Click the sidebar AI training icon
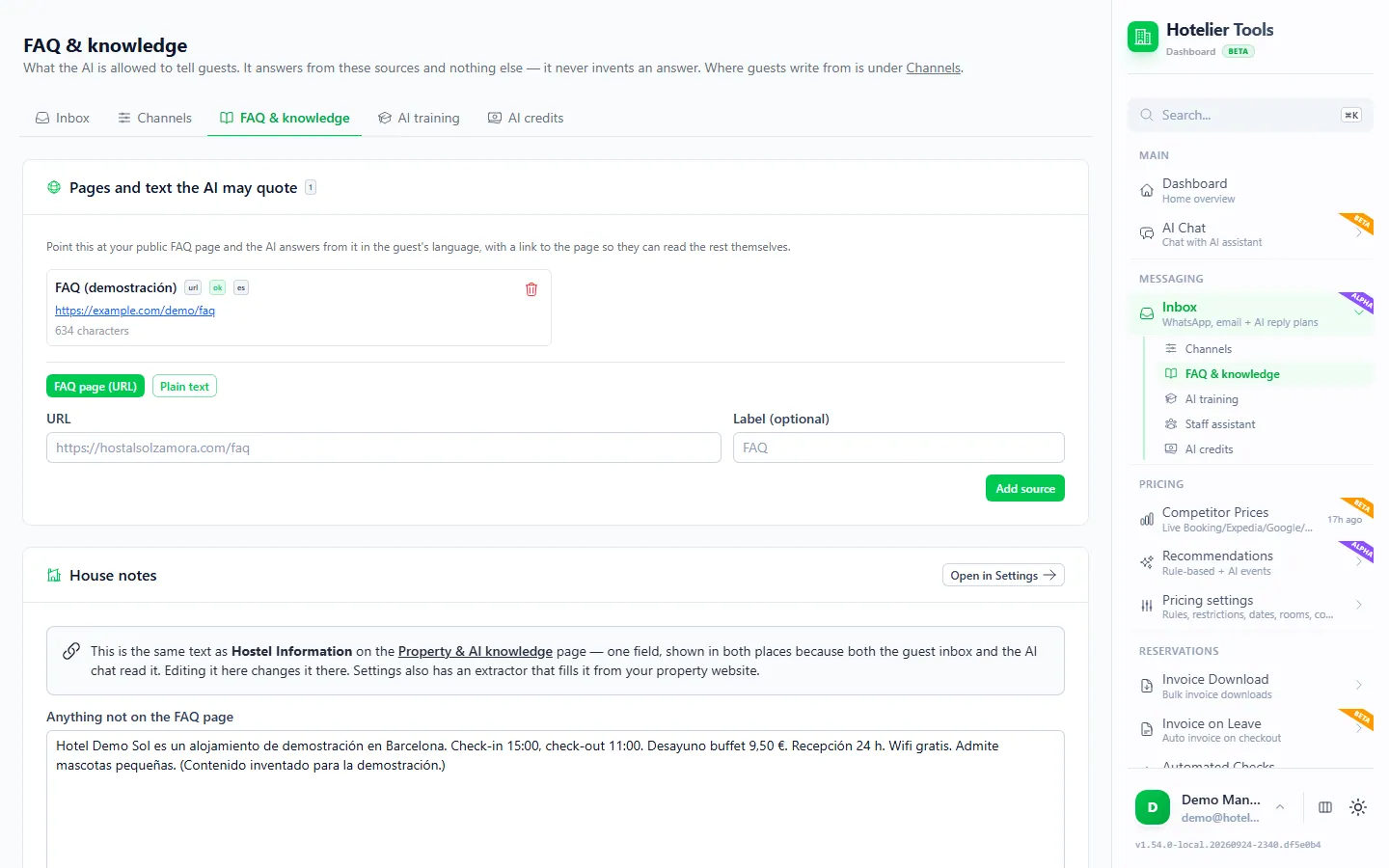Image resolution: width=1389 pixels, height=868 pixels. [x=1171, y=399]
